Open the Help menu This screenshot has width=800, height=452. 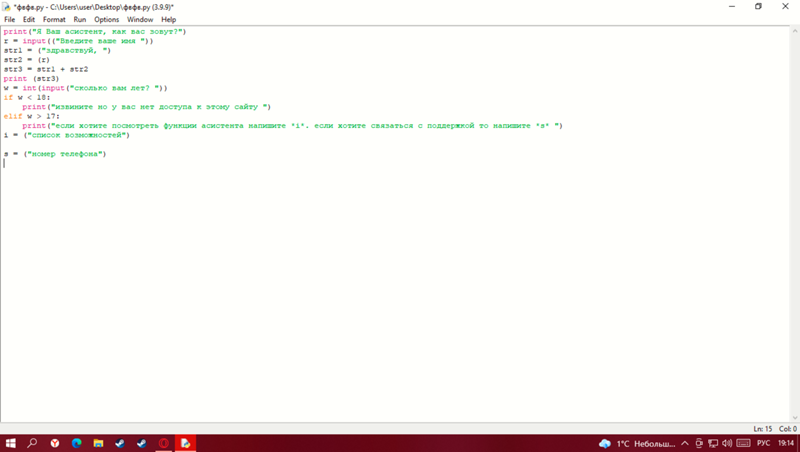pyautogui.click(x=168, y=19)
